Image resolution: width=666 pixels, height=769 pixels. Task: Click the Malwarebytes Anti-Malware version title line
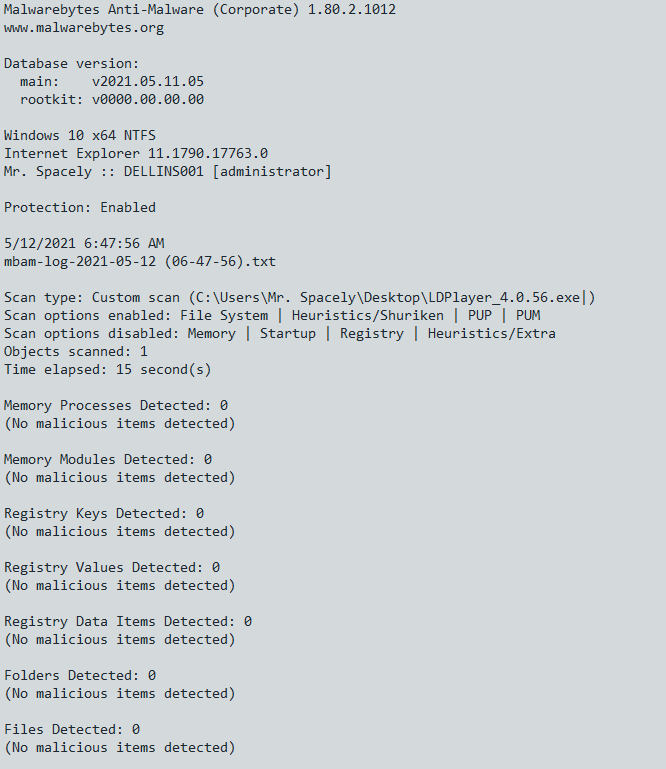tap(200, 9)
